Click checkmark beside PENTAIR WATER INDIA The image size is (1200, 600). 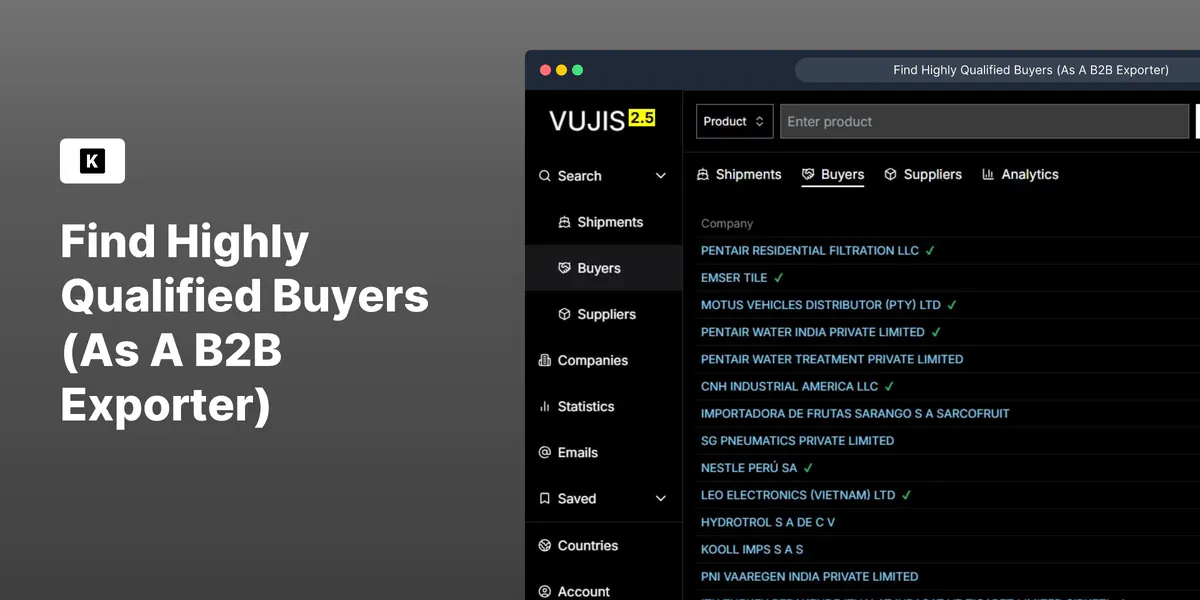coord(936,332)
